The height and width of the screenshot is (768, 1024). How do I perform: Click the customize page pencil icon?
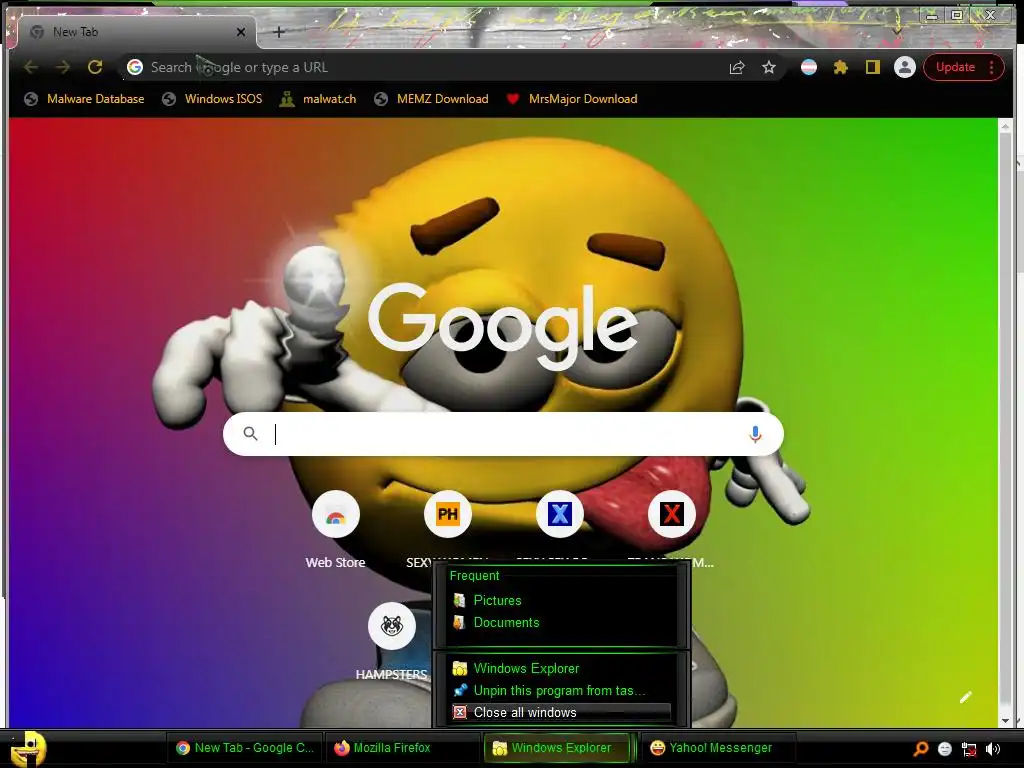tap(966, 697)
